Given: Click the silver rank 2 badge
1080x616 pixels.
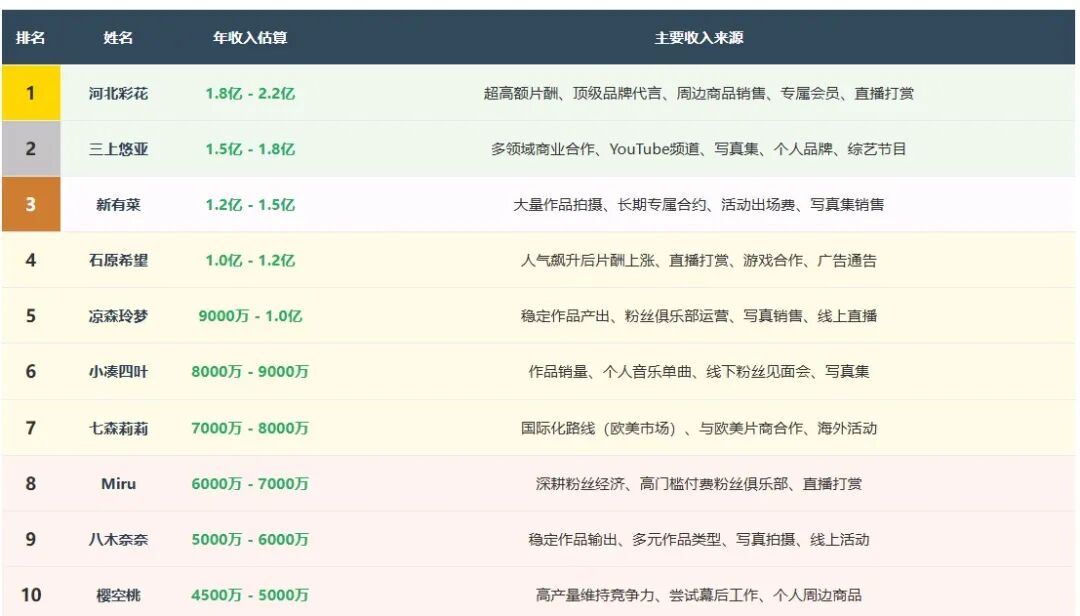Looking at the screenshot, I should click(x=30, y=149).
